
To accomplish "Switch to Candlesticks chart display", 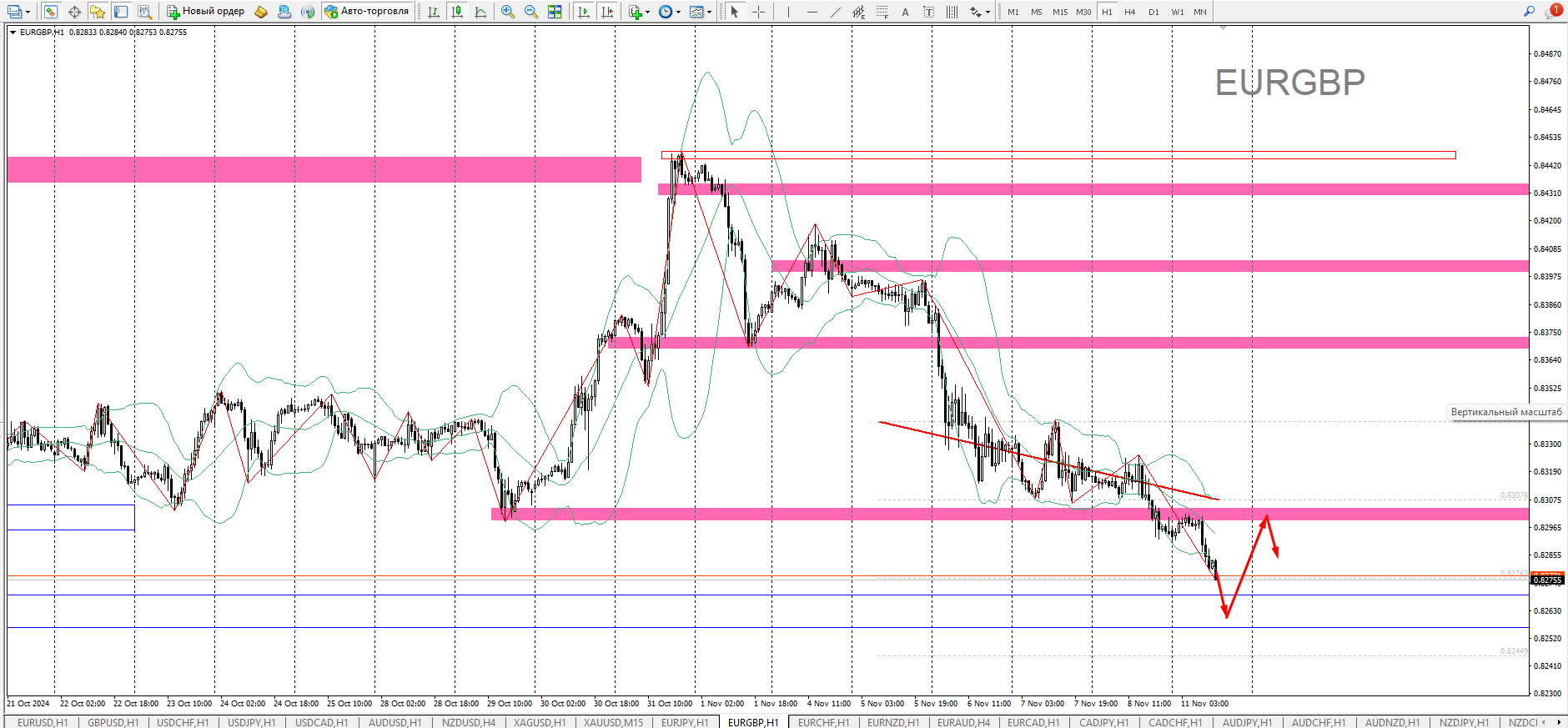I will click(457, 12).
